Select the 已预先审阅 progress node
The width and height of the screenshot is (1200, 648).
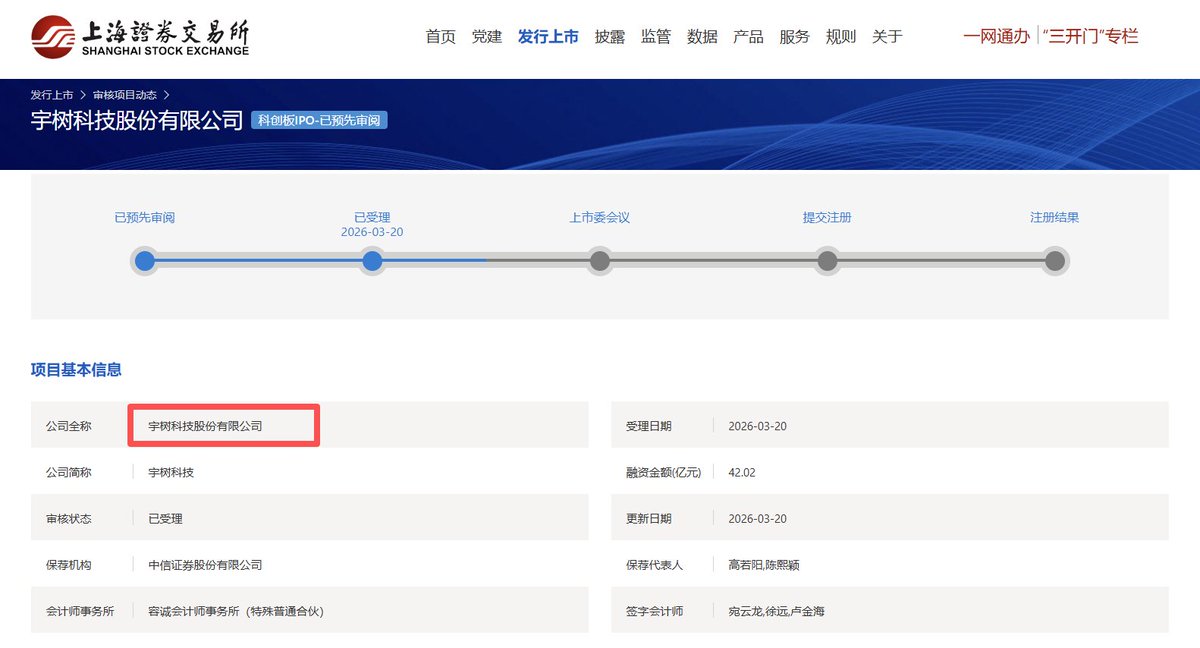tap(145, 261)
